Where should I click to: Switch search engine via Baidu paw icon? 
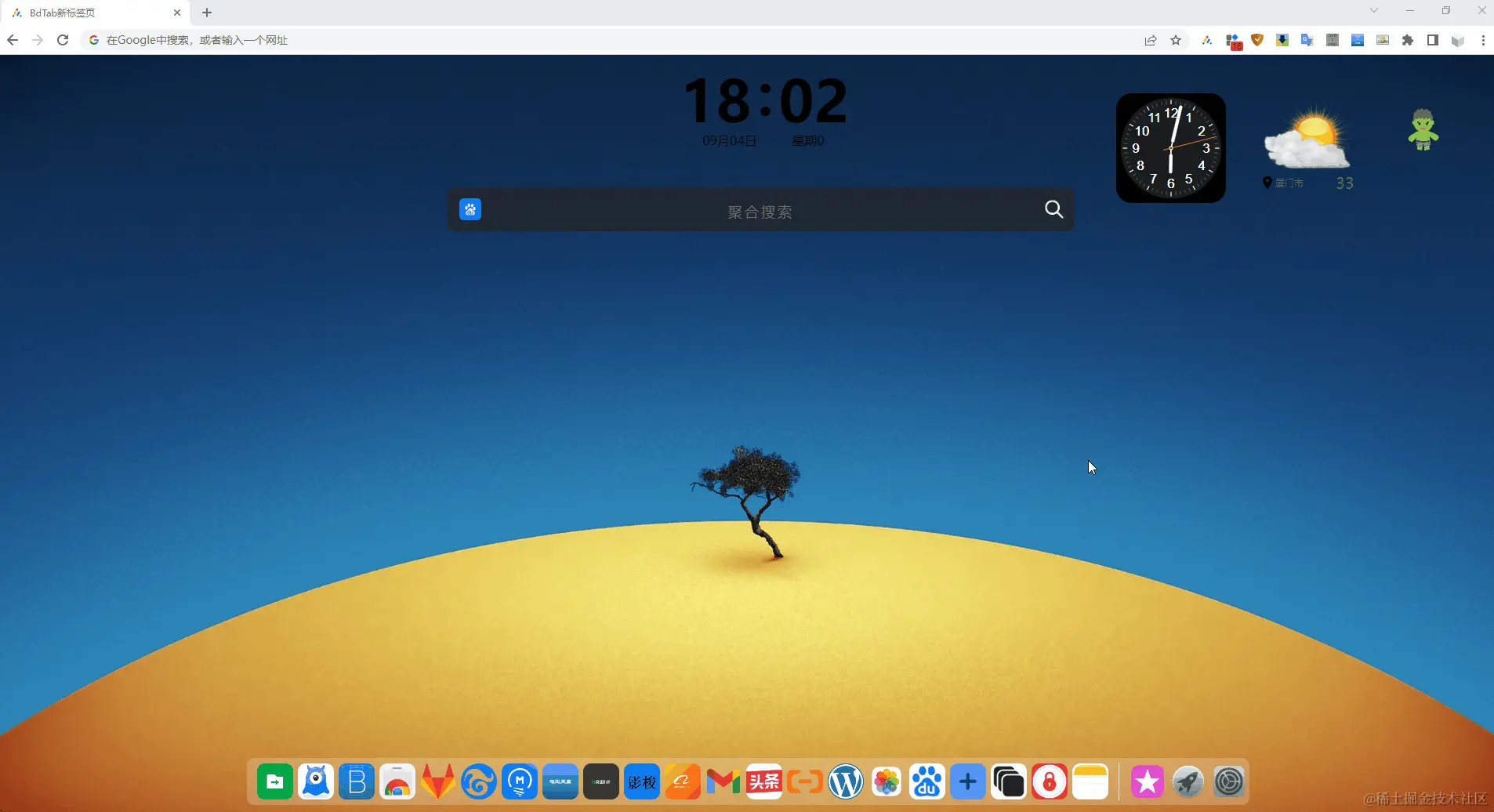click(x=470, y=209)
